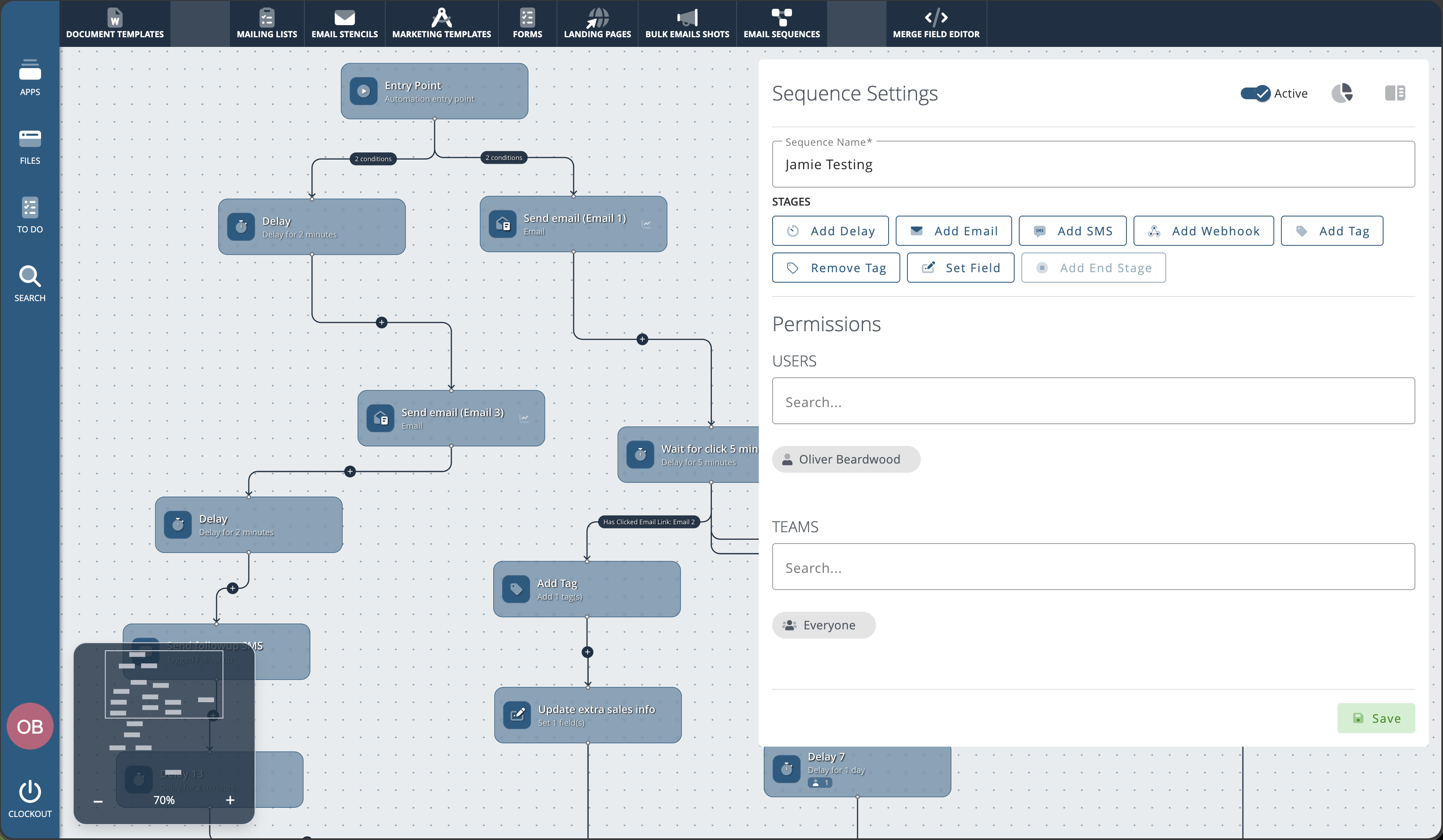Focus the Teams search field
The height and width of the screenshot is (840, 1443).
click(x=1093, y=567)
